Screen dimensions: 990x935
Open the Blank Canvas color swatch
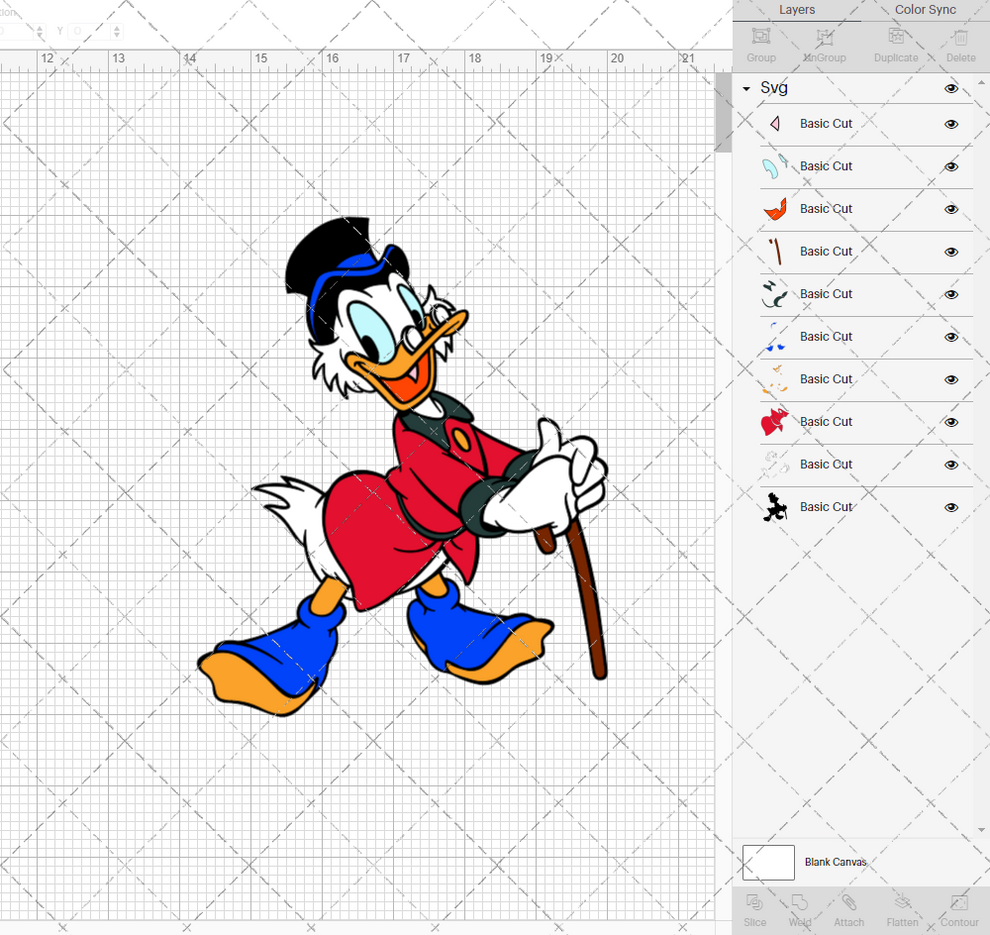point(768,862)
